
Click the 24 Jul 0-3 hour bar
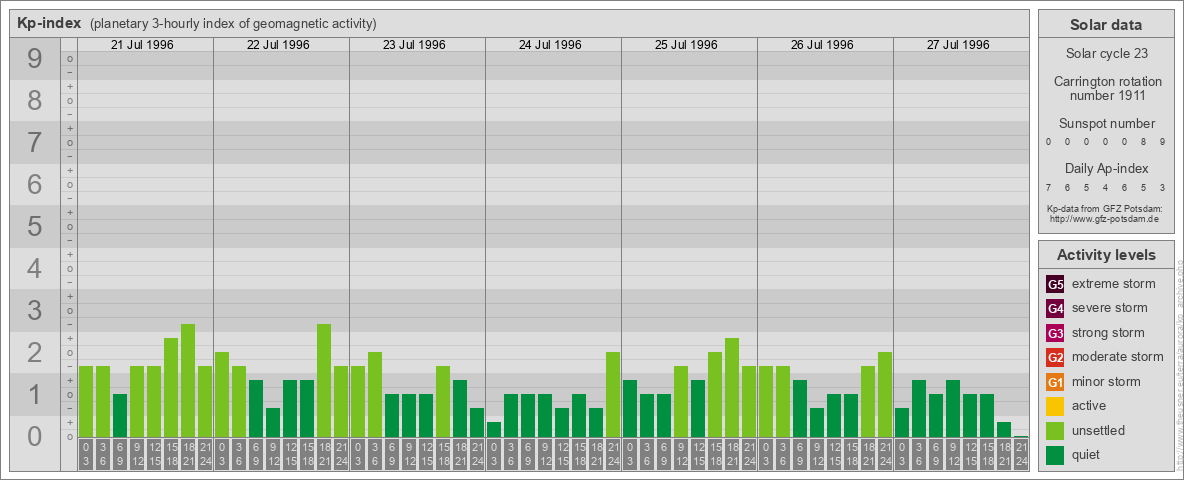(x=494, y=430)
